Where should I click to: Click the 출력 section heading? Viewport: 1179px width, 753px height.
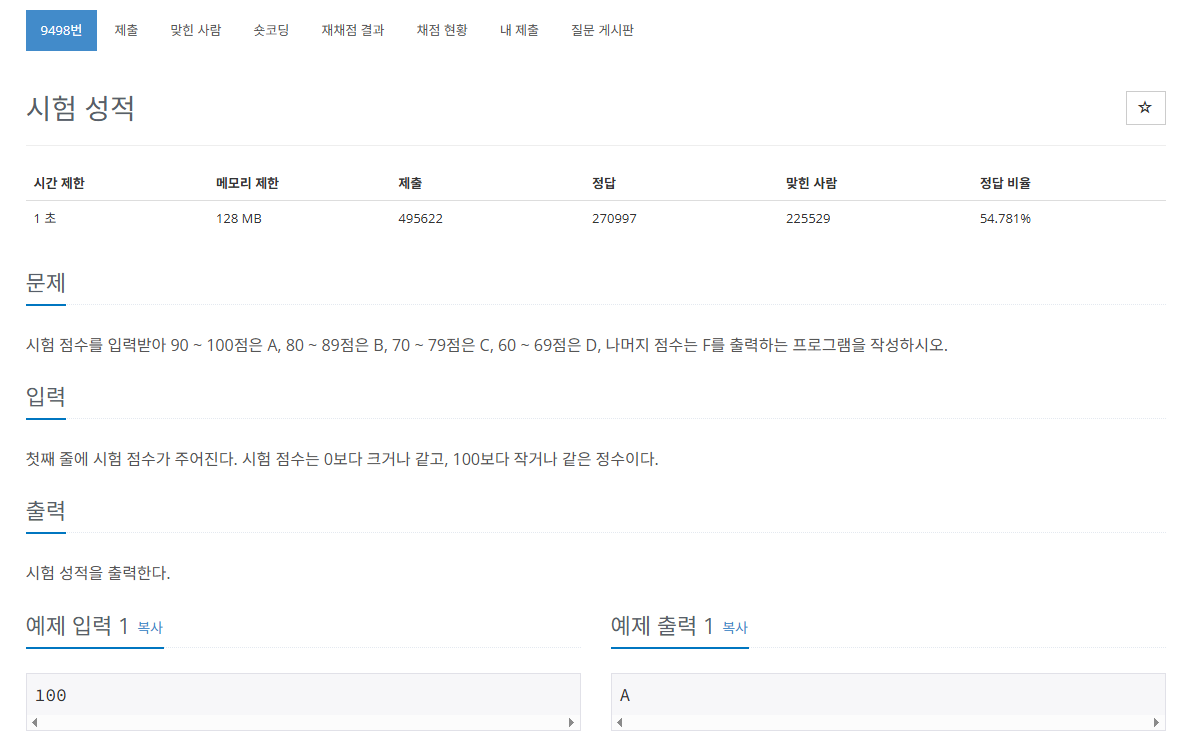tap(46, 511)
